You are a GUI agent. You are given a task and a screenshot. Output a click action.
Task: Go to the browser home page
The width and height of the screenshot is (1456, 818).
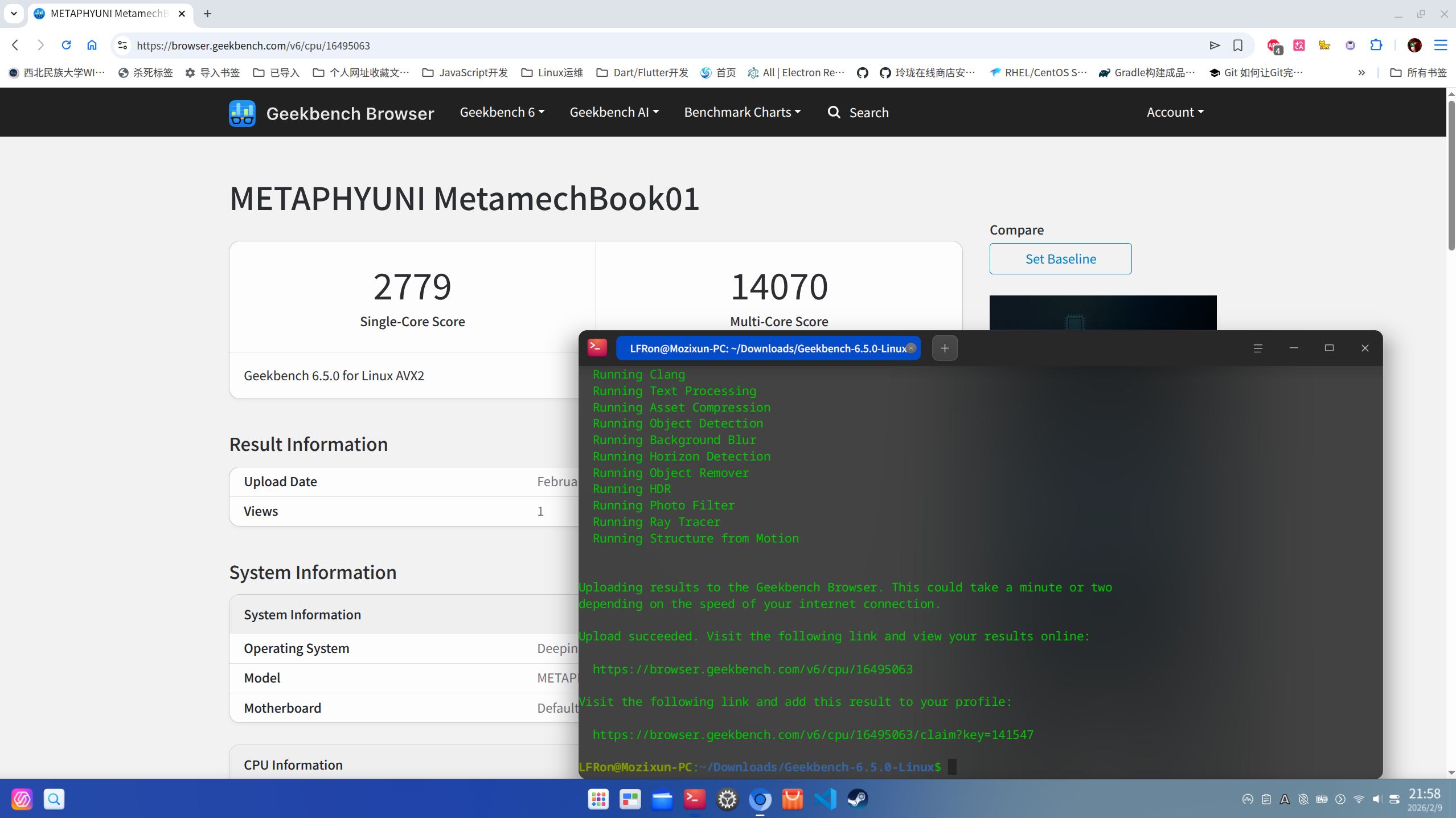click(x=92, y=45)
